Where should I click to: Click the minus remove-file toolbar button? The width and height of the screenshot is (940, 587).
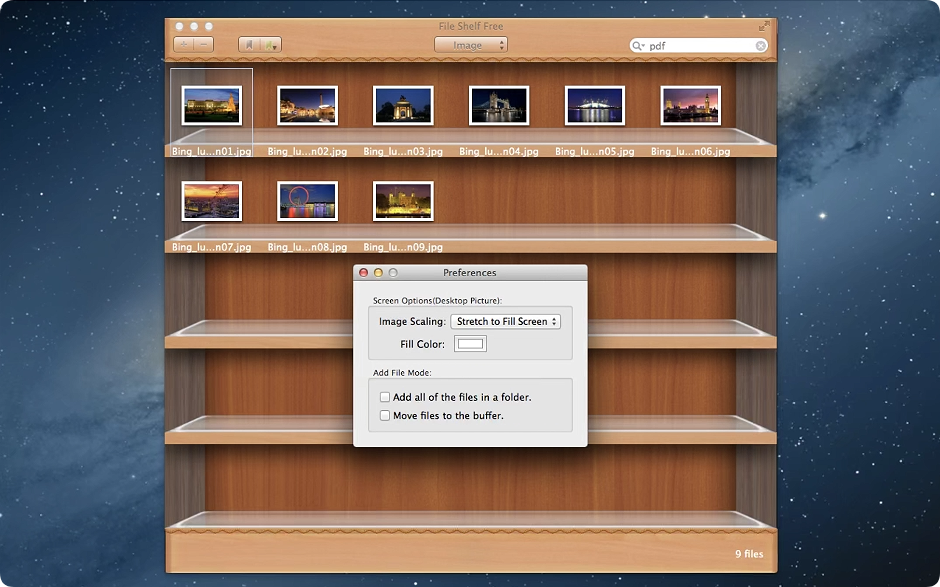click(204, 45)
